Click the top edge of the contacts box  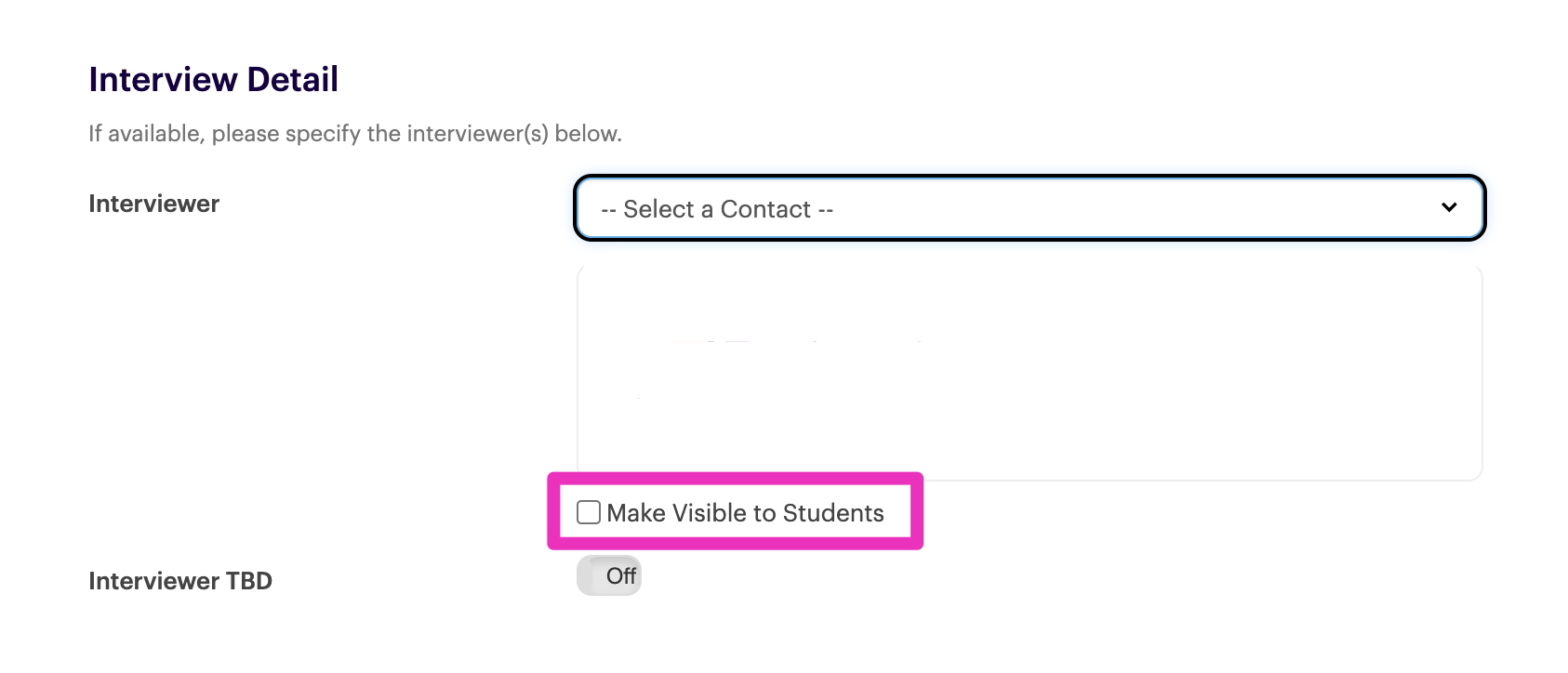[x=1029, y=268]
